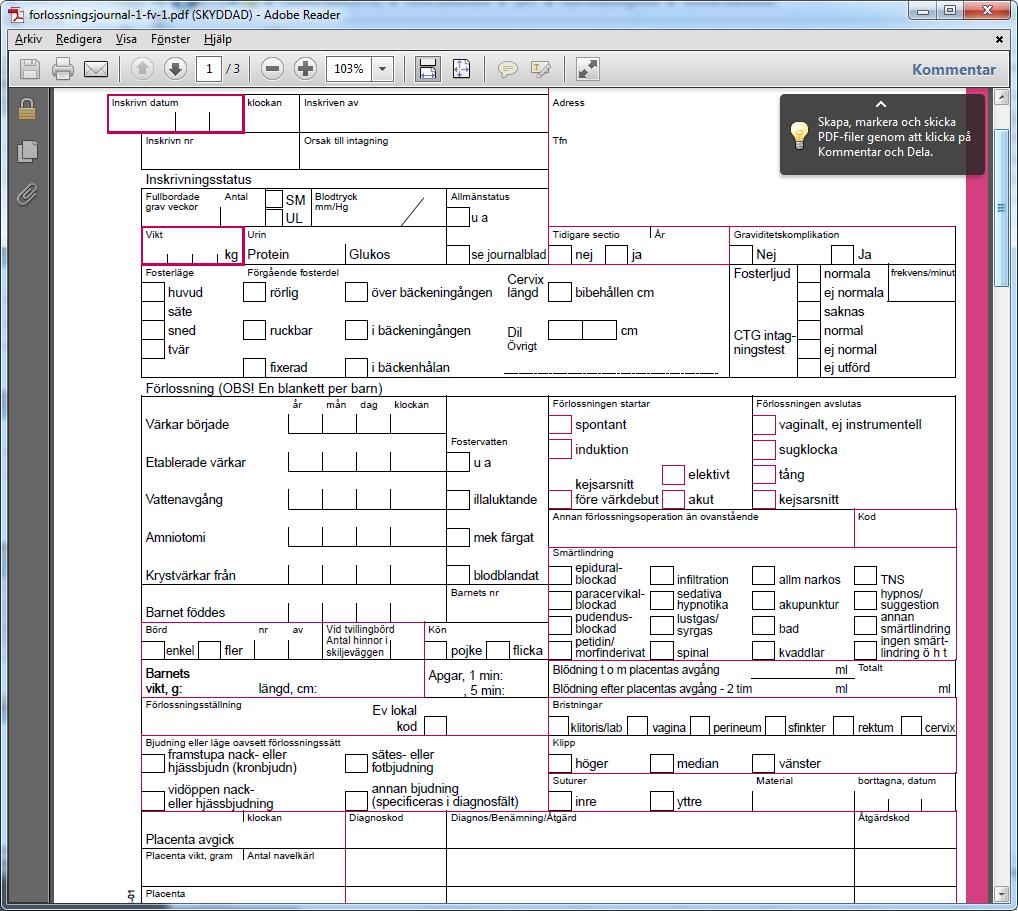Click the Vikt kg field
Screen dimensions: 1018x911
(192, 246)
